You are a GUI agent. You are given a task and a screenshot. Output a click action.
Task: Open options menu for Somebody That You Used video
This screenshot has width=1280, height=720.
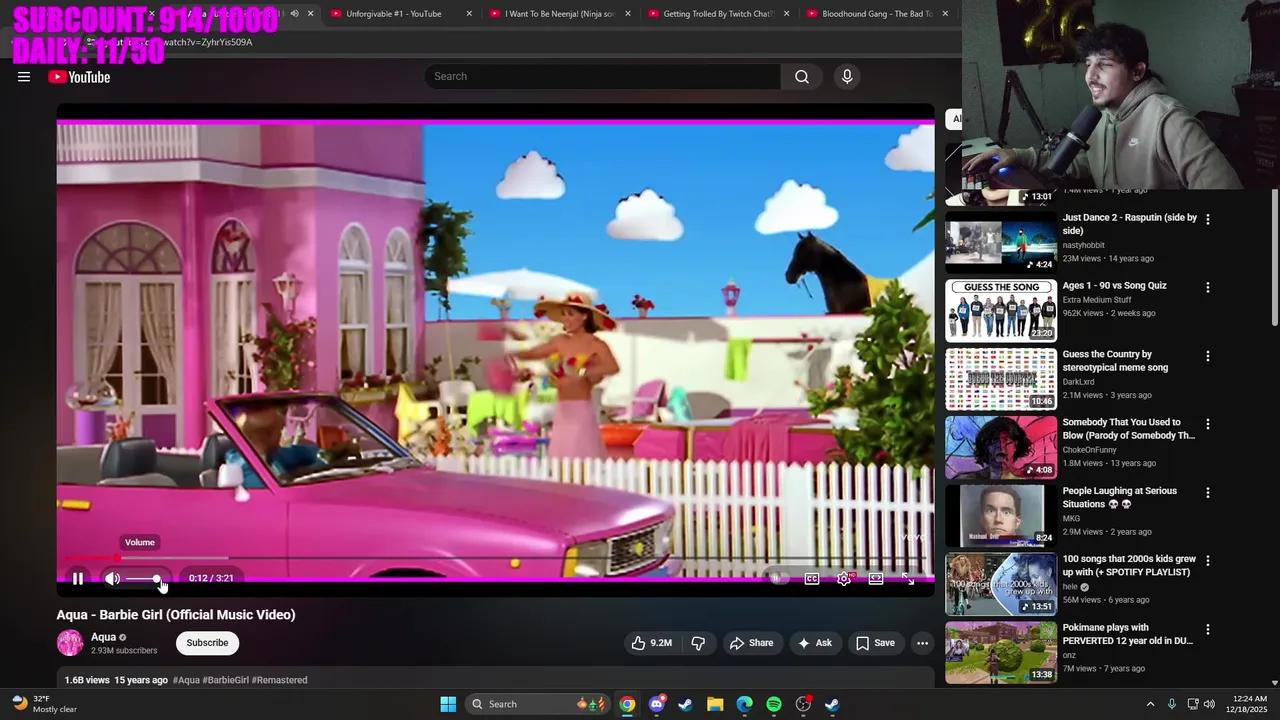click(x=1208, y=424)
